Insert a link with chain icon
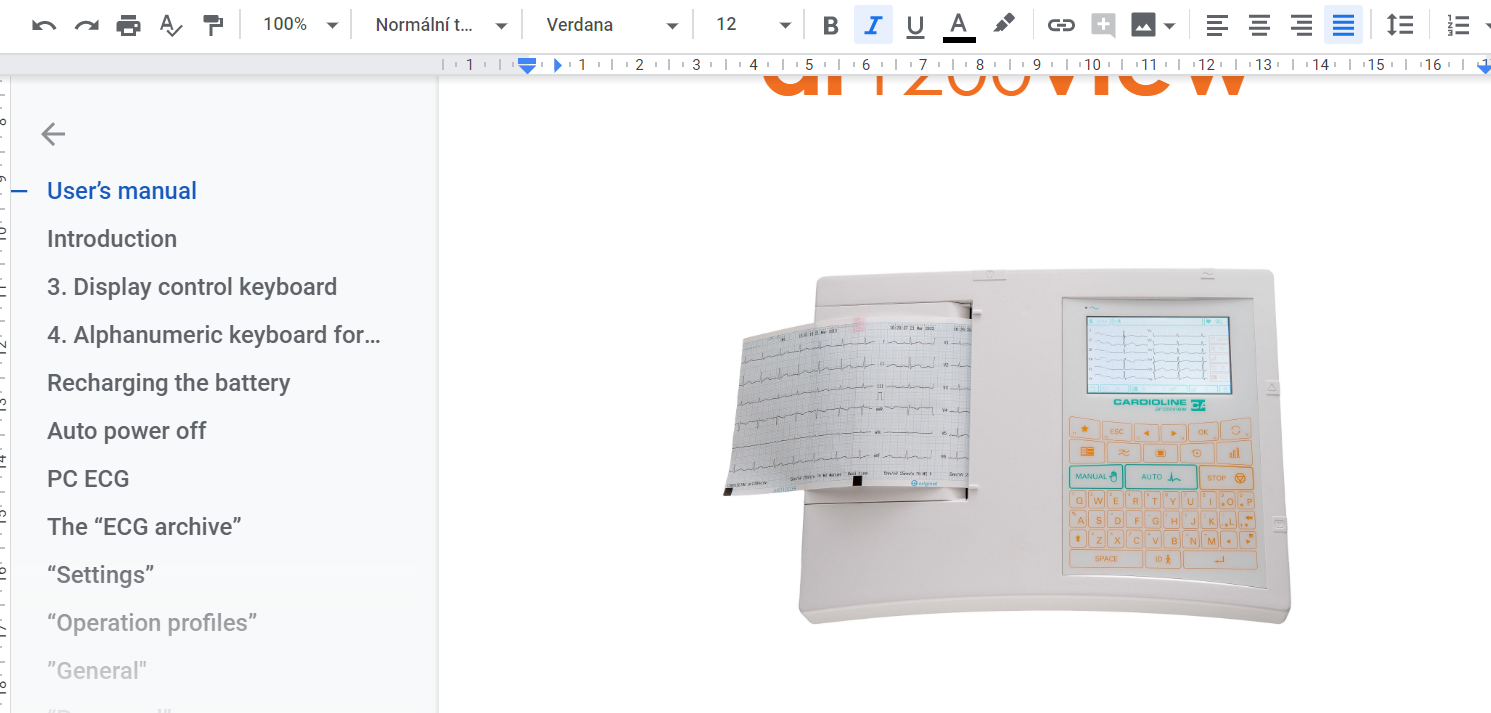Image resolution: width=1491 pixels, height=713 pixels. pyautogui.click(x=1061, y=25)
